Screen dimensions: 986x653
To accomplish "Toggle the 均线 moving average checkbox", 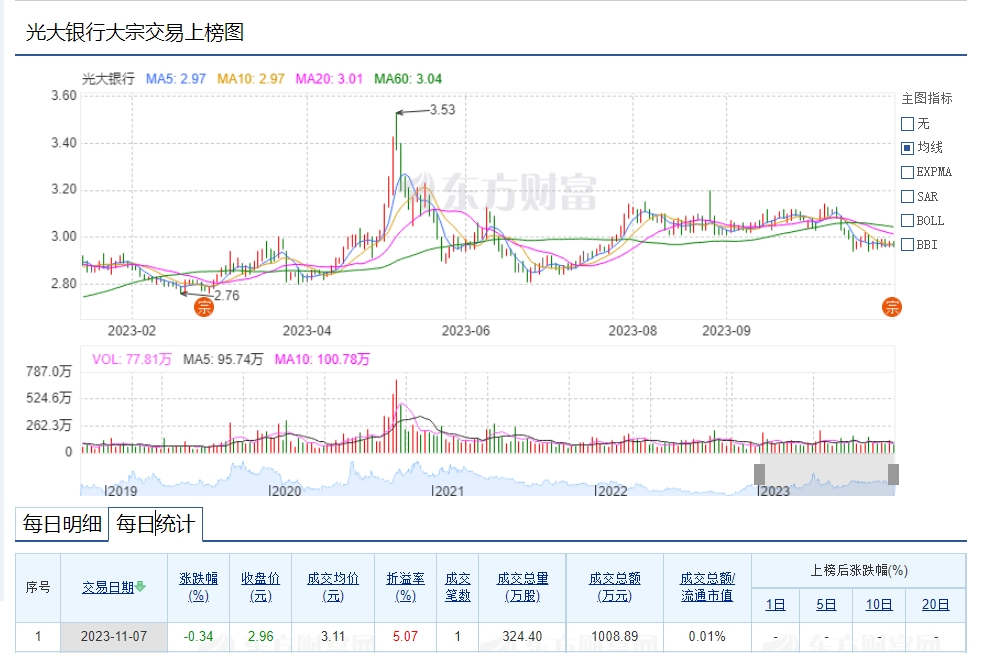I will tap(907, 148).
